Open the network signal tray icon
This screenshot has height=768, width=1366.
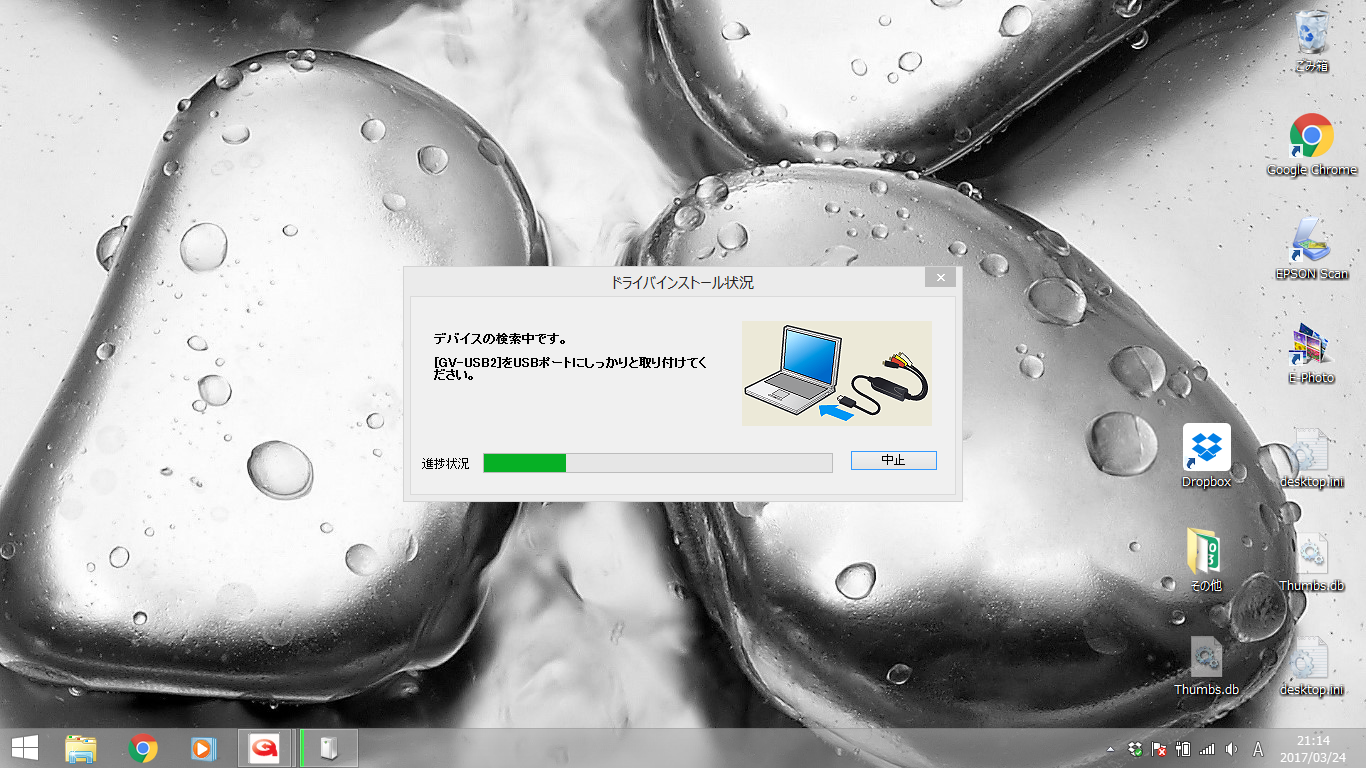[x=1207, y=749]
